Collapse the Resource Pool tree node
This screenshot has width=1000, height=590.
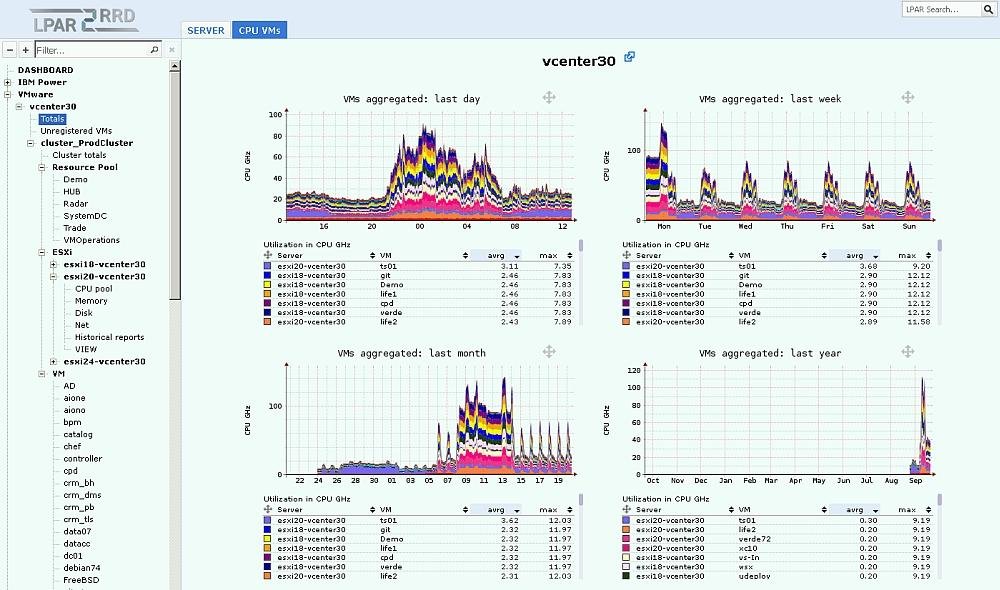(x=43, y=167)
